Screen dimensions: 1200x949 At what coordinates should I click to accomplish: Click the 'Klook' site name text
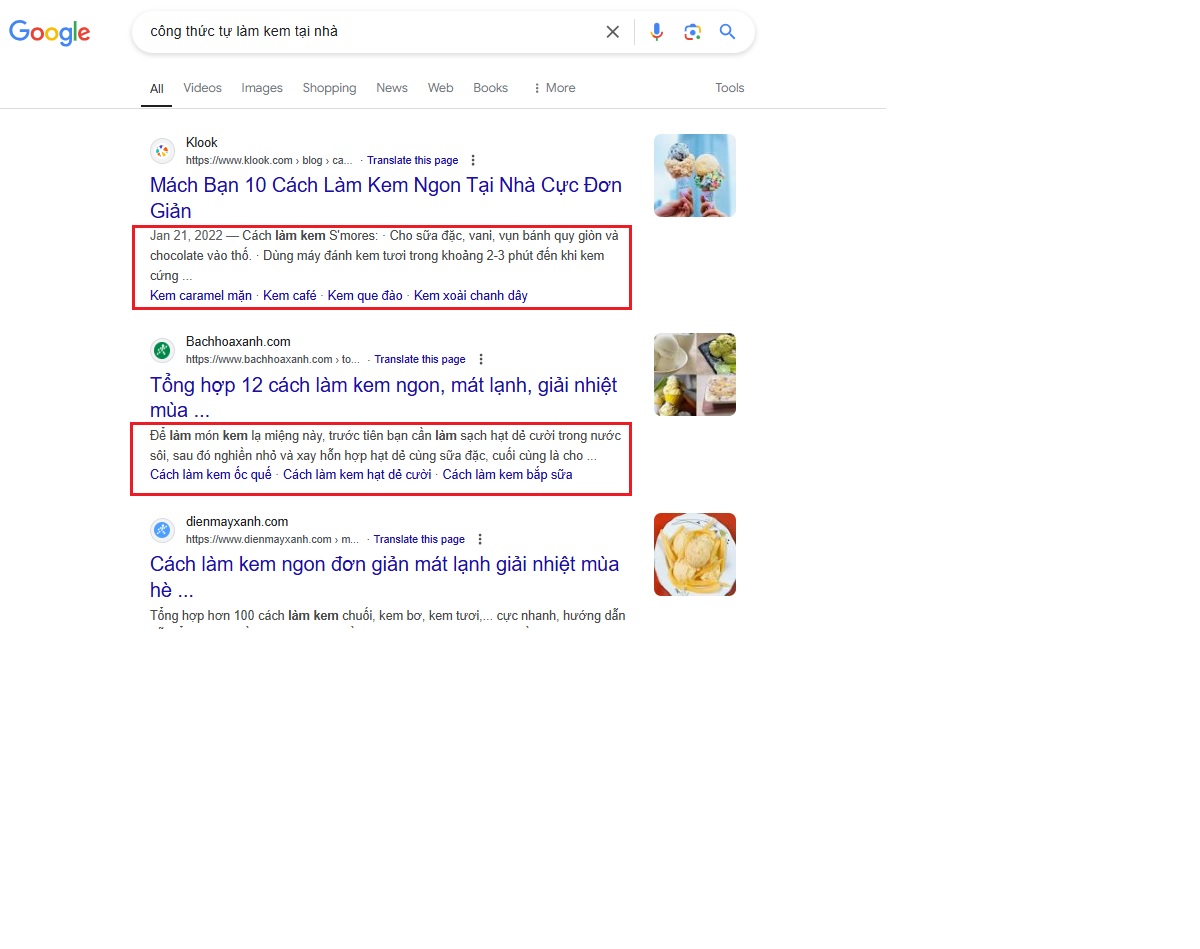point(202,142)
